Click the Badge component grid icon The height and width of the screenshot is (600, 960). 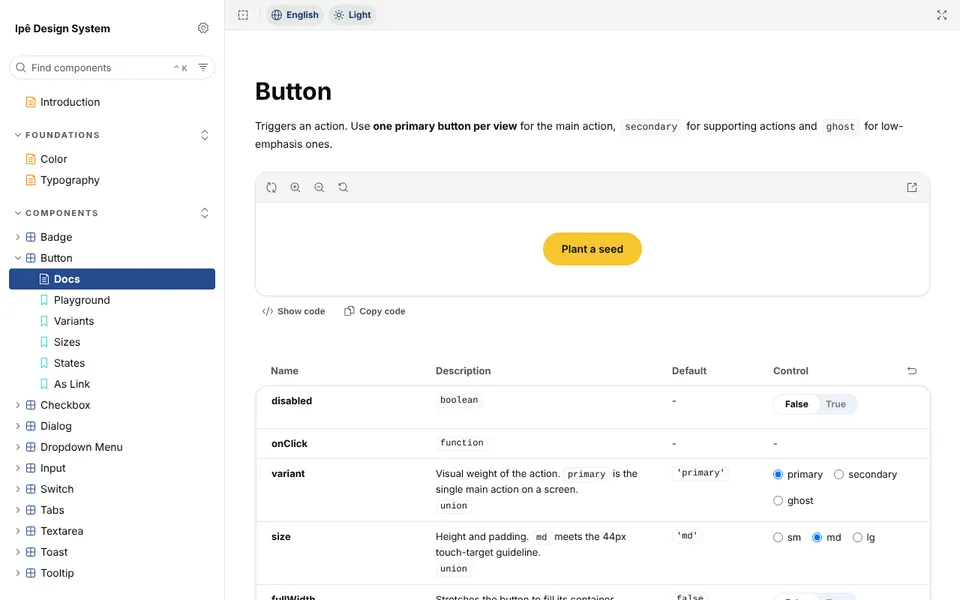click(31, 237)
